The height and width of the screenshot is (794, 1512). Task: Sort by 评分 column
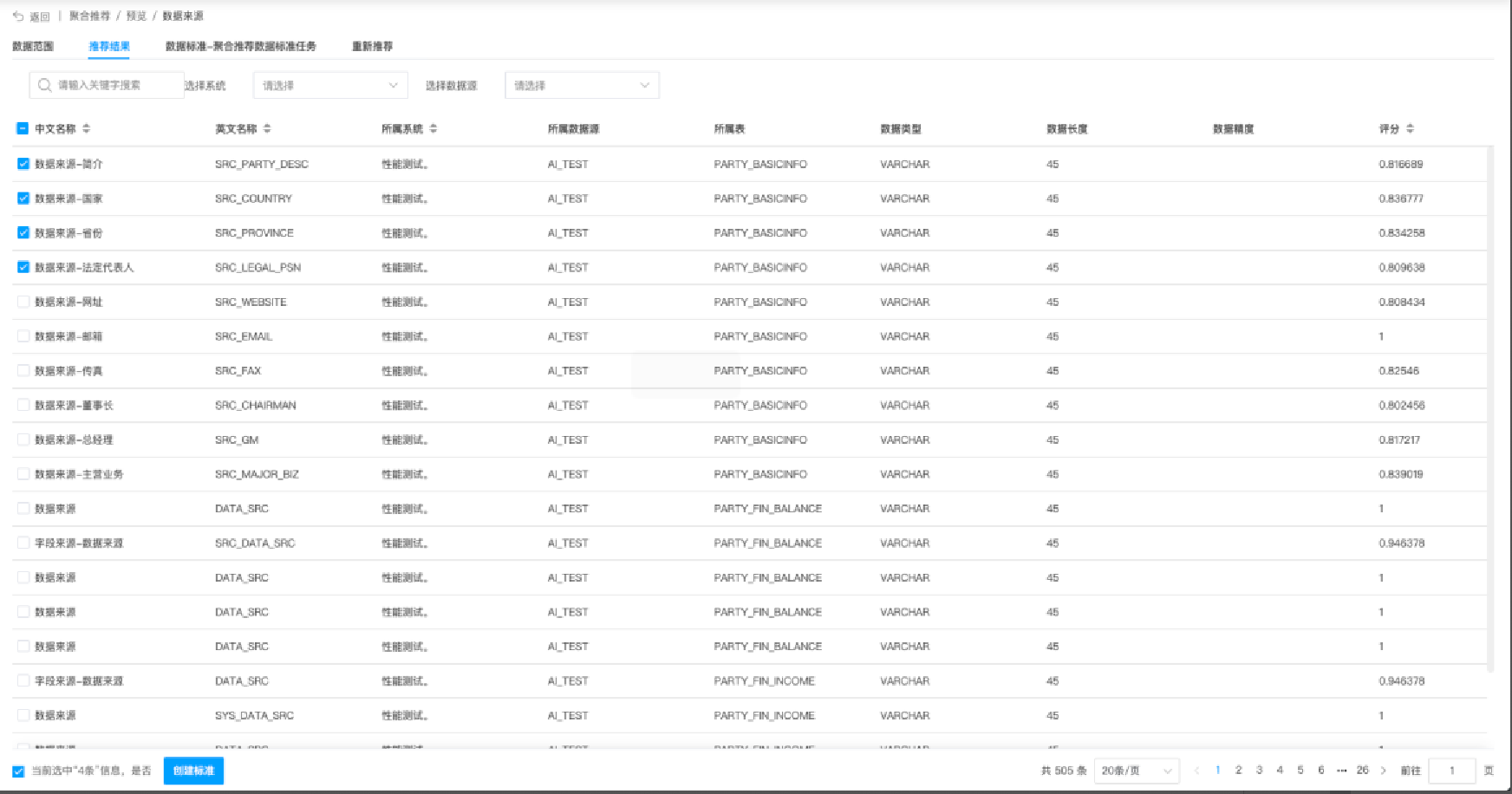[x=1411, y=128]
